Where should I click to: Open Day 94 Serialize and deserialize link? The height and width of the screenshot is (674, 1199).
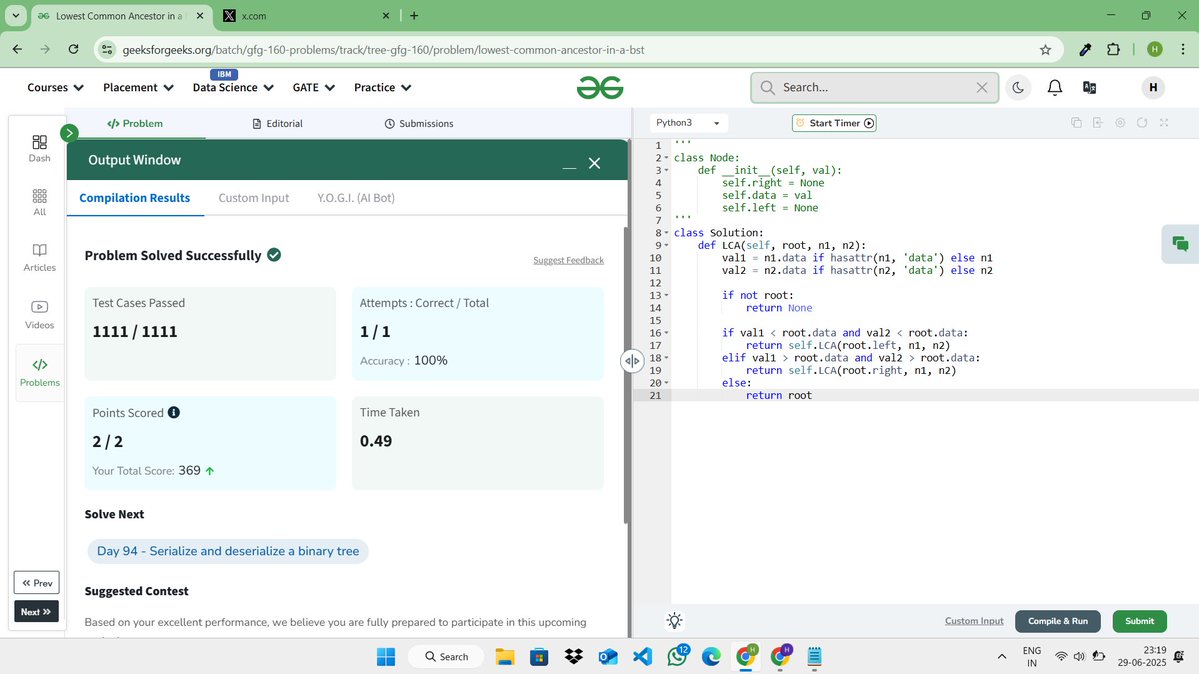pos(228,551)
